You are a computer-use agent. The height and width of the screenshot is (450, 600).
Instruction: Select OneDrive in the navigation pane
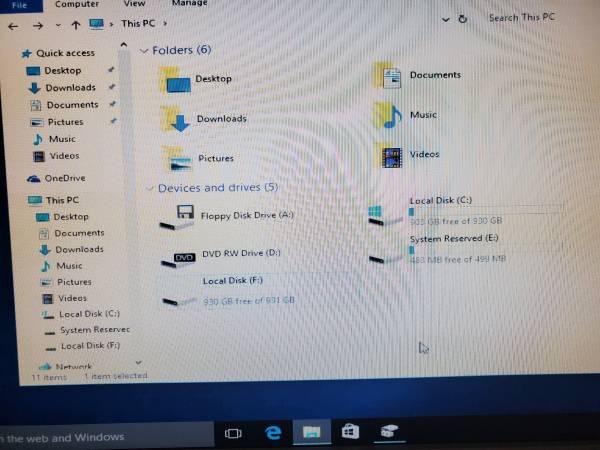point(64,178)
